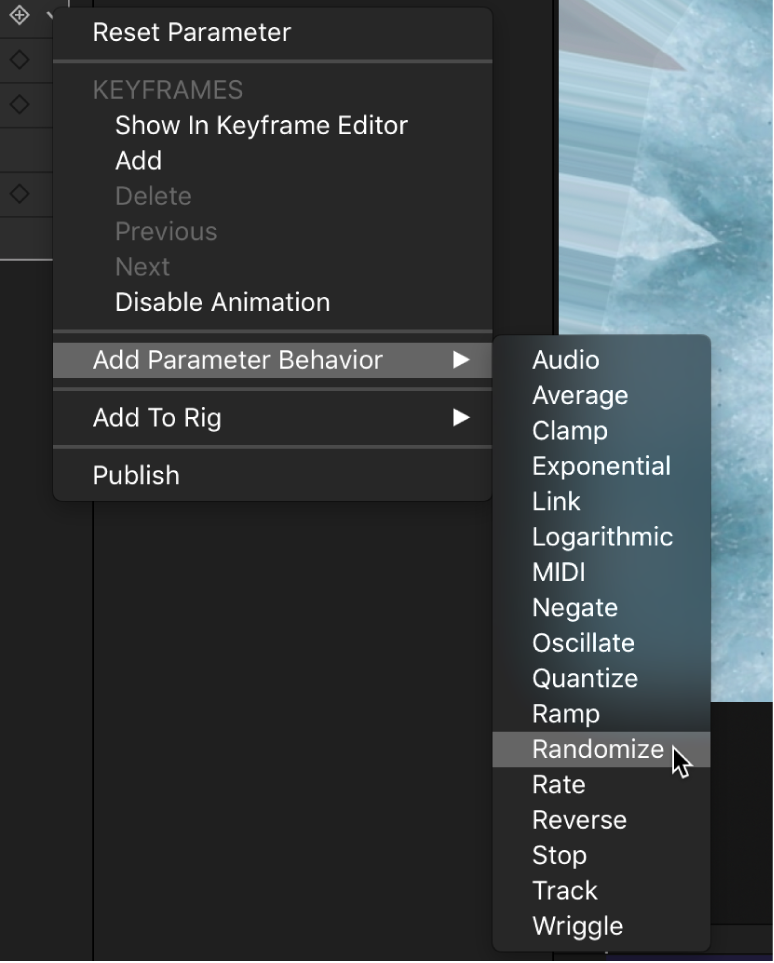Pick the Link parameter behavior
This screenshot has height=963, width=774.
pyautogui.click(x=556, y=501)
